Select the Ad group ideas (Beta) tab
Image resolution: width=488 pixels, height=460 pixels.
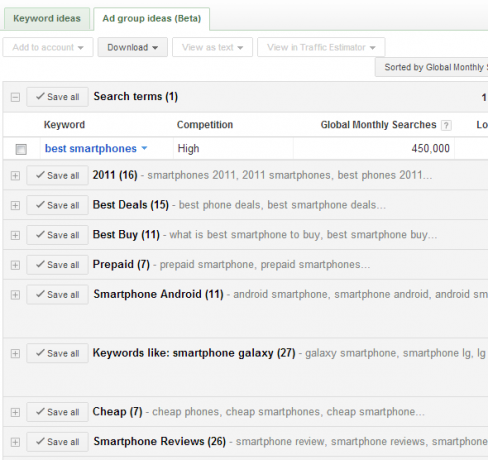(x=152, y=18)
